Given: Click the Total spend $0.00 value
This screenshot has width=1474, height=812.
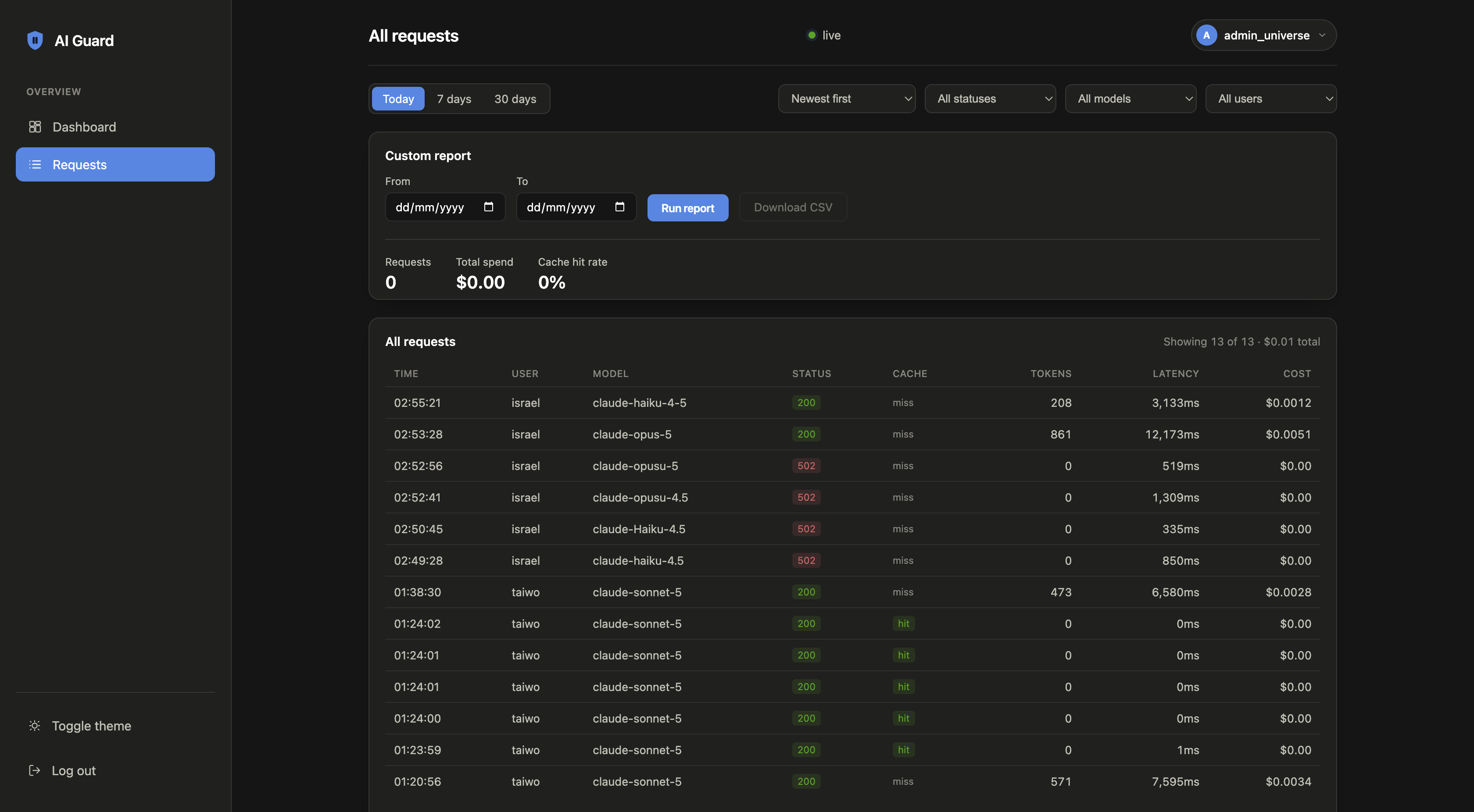Looking at the screenshot, I should (x=480, y=282).
